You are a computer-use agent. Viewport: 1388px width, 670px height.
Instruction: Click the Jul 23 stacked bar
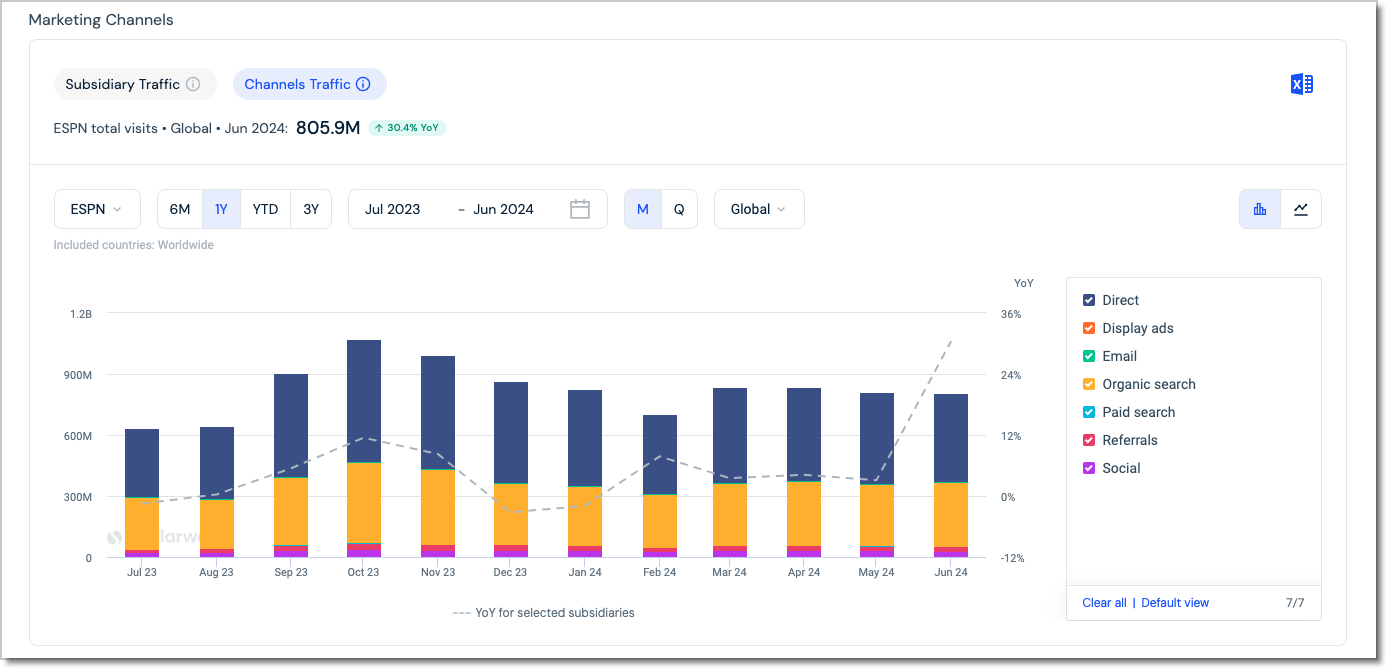click(142, 494)
